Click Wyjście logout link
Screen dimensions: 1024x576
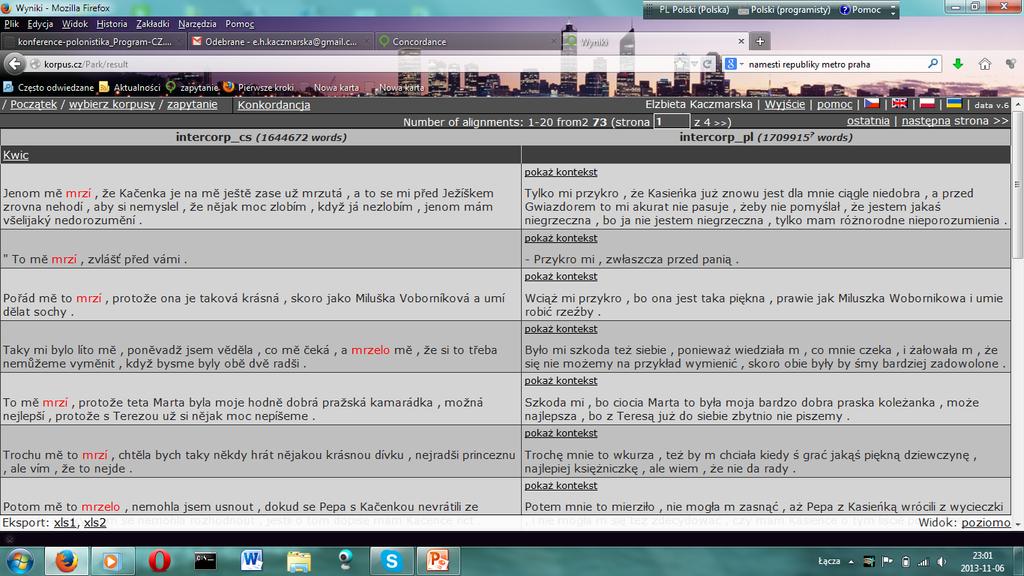[784, 104]
